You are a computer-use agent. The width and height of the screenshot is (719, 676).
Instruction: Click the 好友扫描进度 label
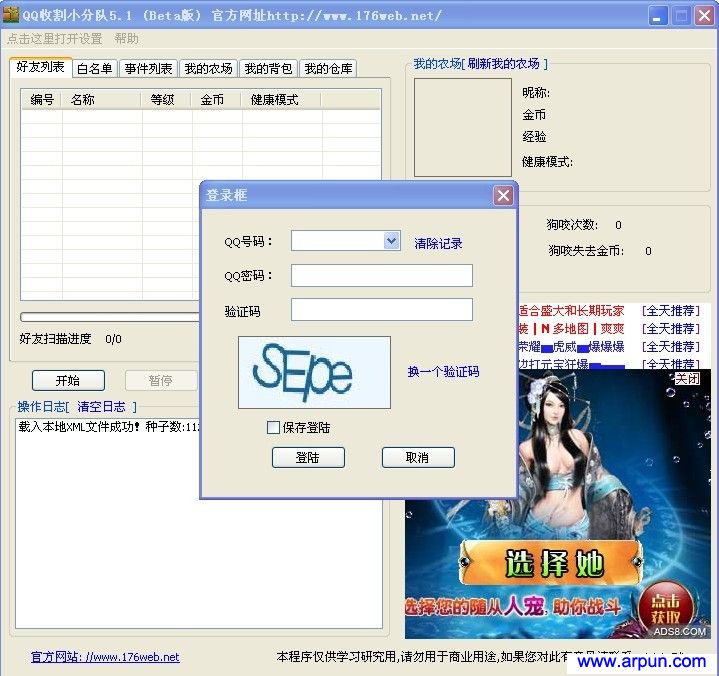[x=55, y=339]
